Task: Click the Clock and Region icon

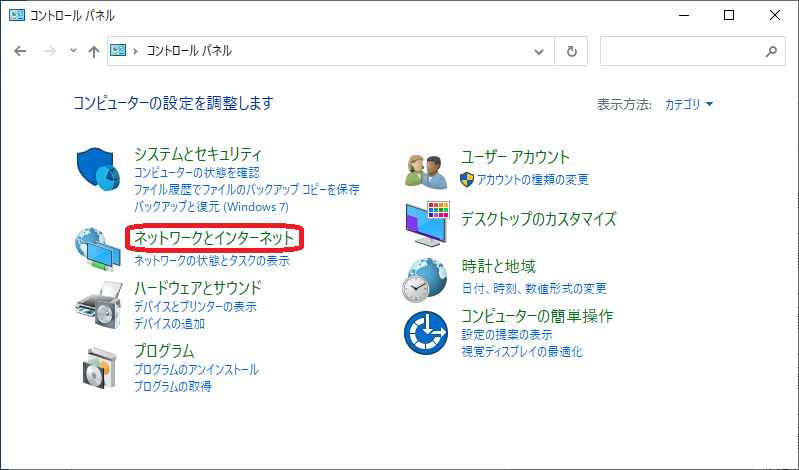Action: (x=427, y=279)
